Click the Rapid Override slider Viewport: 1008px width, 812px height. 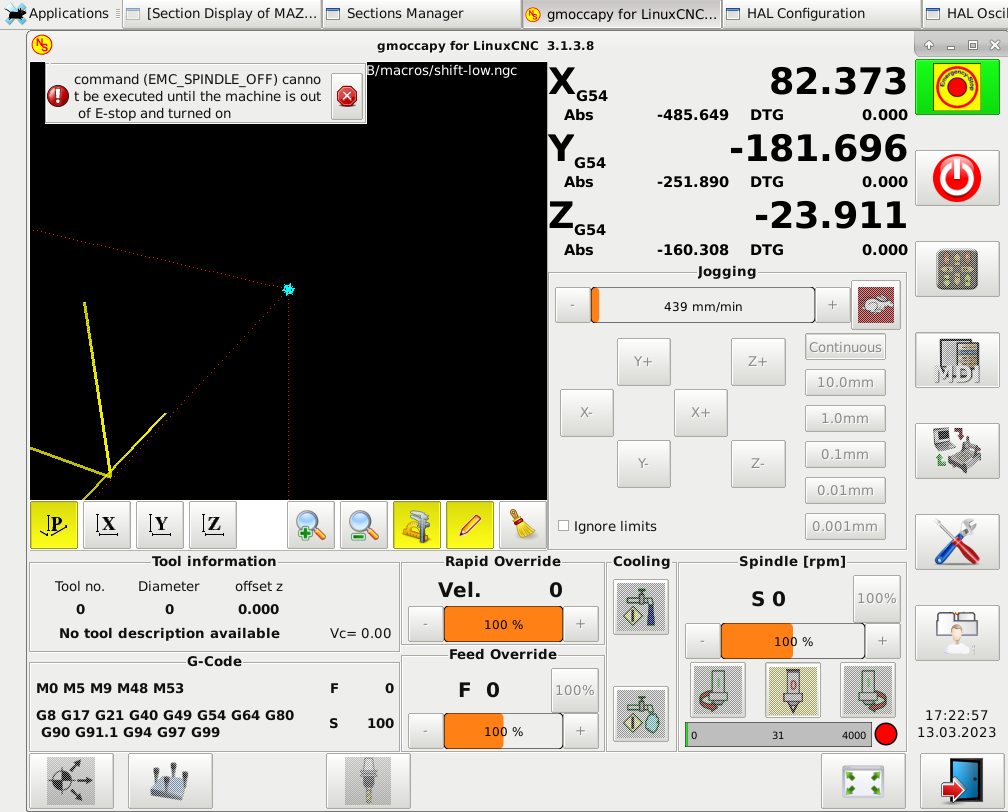(503, 624)
